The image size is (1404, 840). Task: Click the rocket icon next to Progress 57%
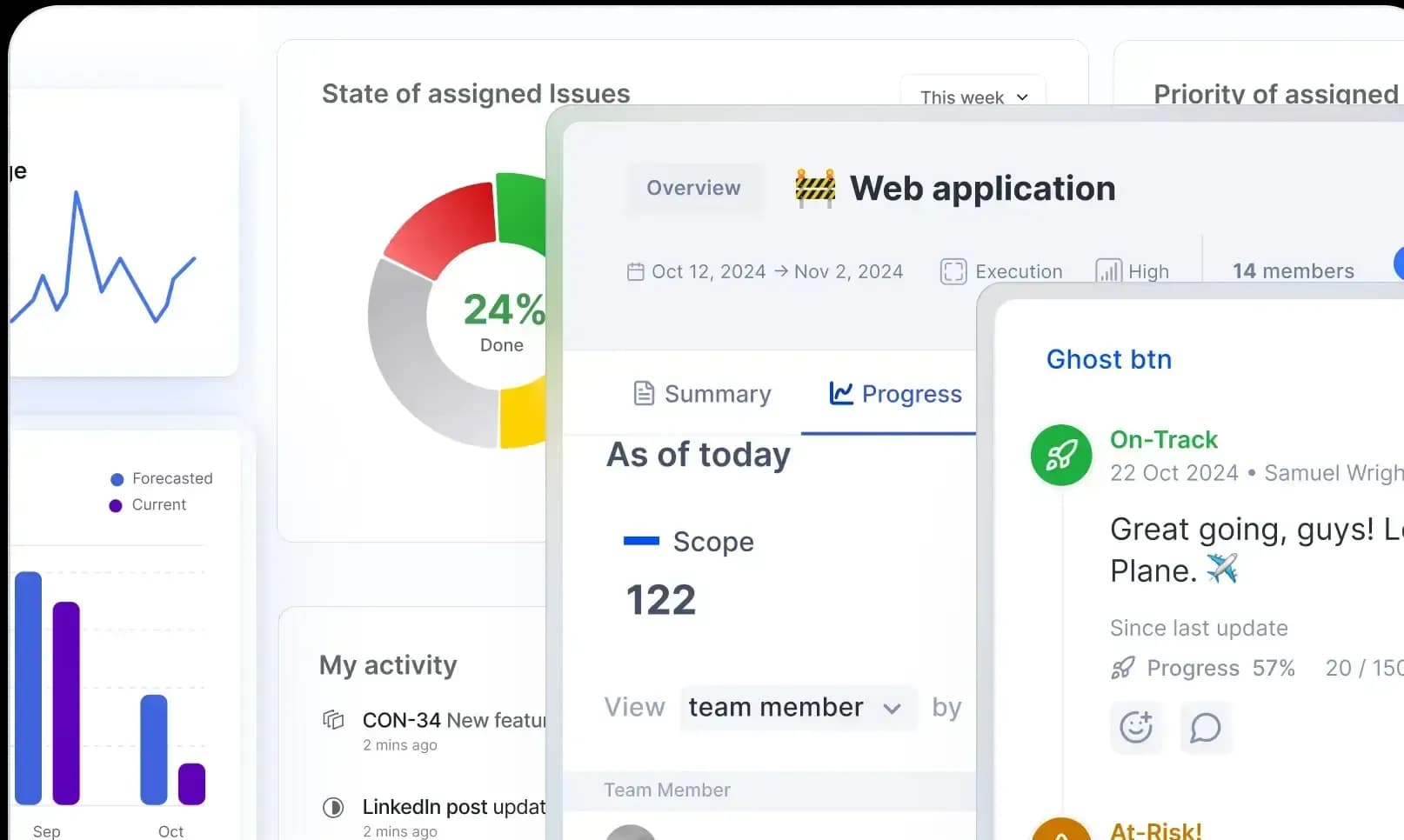[1123, 668]
